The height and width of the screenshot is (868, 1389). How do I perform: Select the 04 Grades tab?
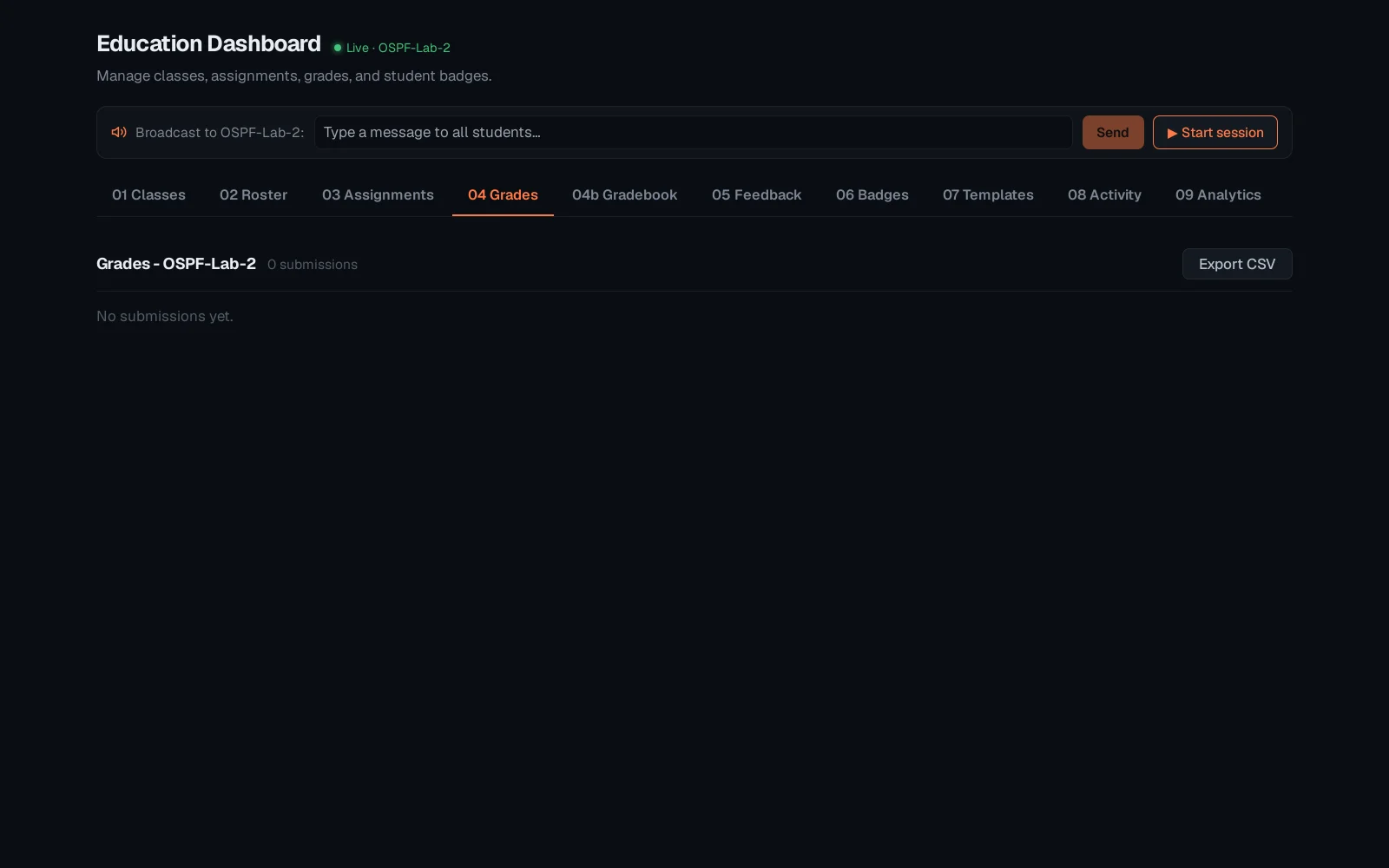tap(503, 194)
